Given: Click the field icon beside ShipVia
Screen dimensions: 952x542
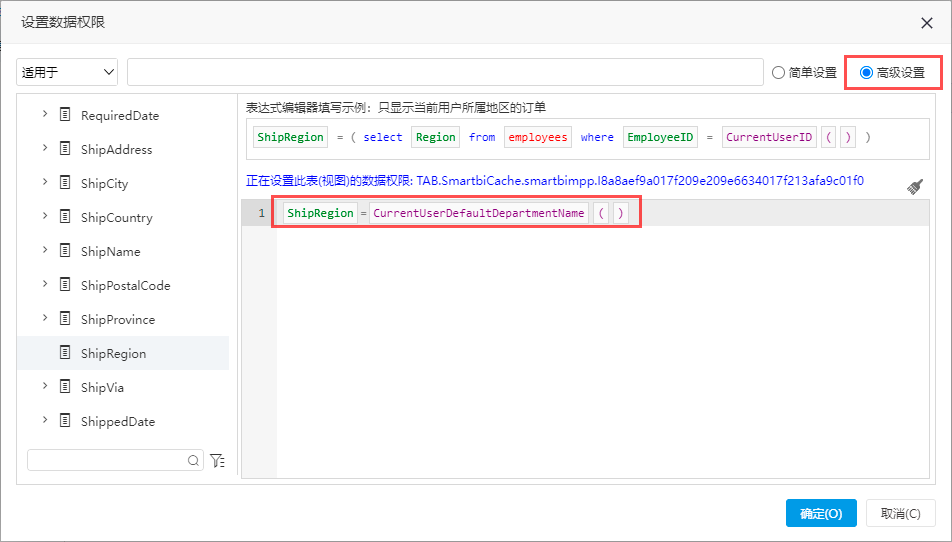Looking at the screenshot, I should pyautogui.click(x=65, y=387).
